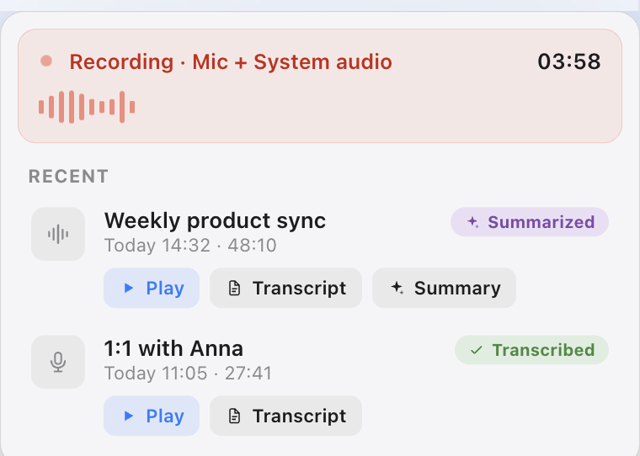This screenshot has height=456, width=640.
Task: Click the microphone icon for 1:1 with Anna
Action: click(x=58, y=362)
